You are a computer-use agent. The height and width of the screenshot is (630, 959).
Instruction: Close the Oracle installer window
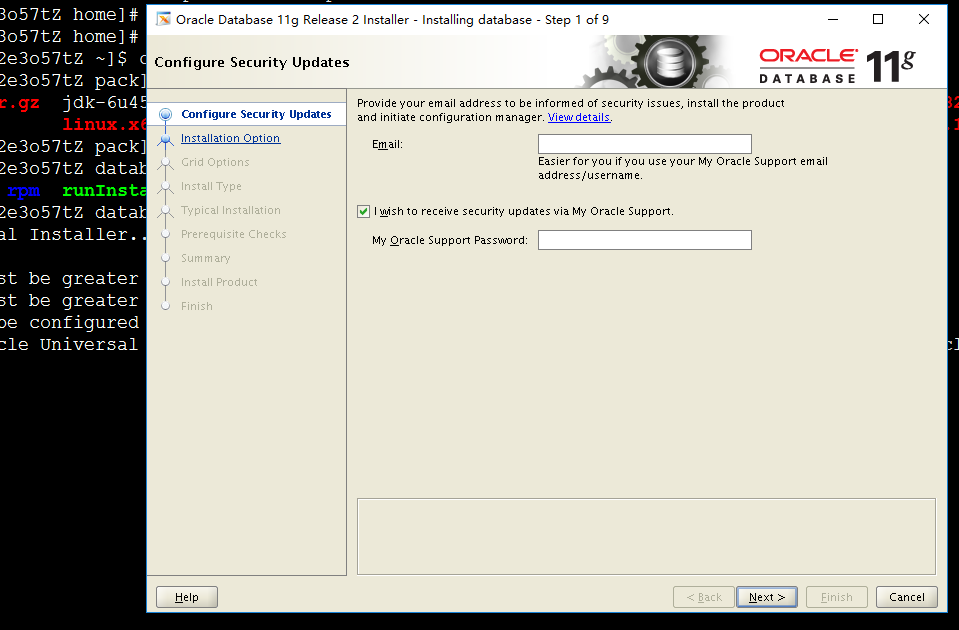[x=924, y=20]
